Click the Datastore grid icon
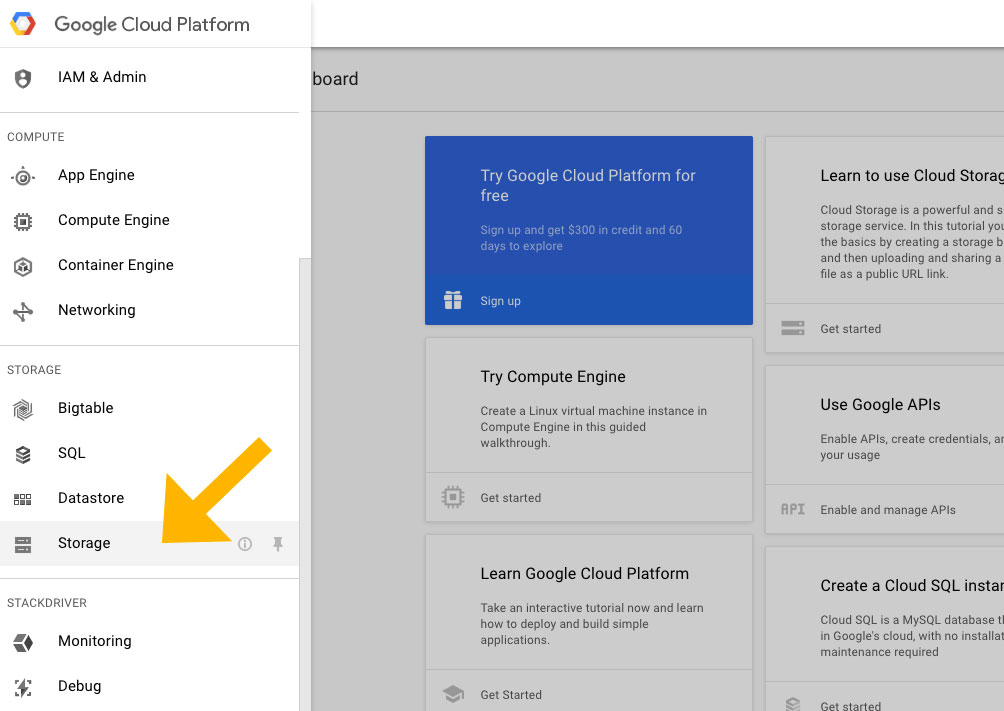The height and width of the screenshot is (711, 1004). (23, 500)
